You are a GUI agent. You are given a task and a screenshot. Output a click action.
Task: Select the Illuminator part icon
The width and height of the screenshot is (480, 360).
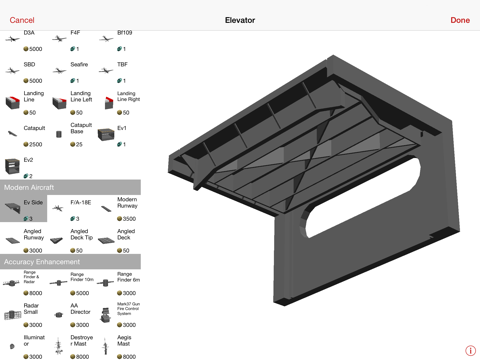coord(12,346)
